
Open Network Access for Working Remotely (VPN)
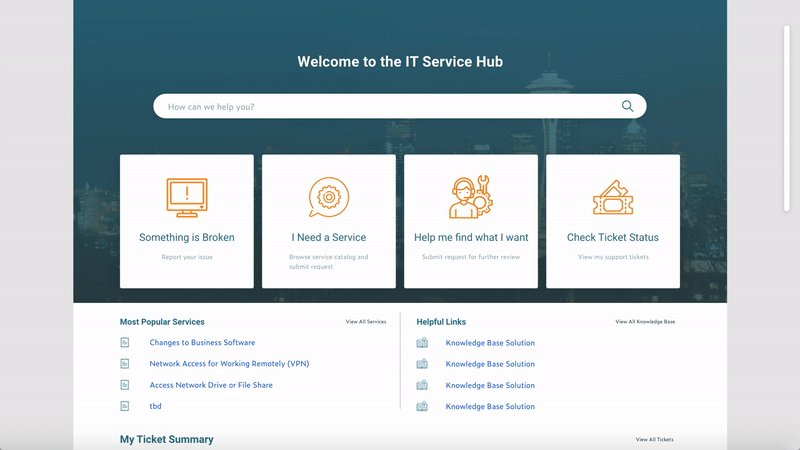[x=229, y=364]
